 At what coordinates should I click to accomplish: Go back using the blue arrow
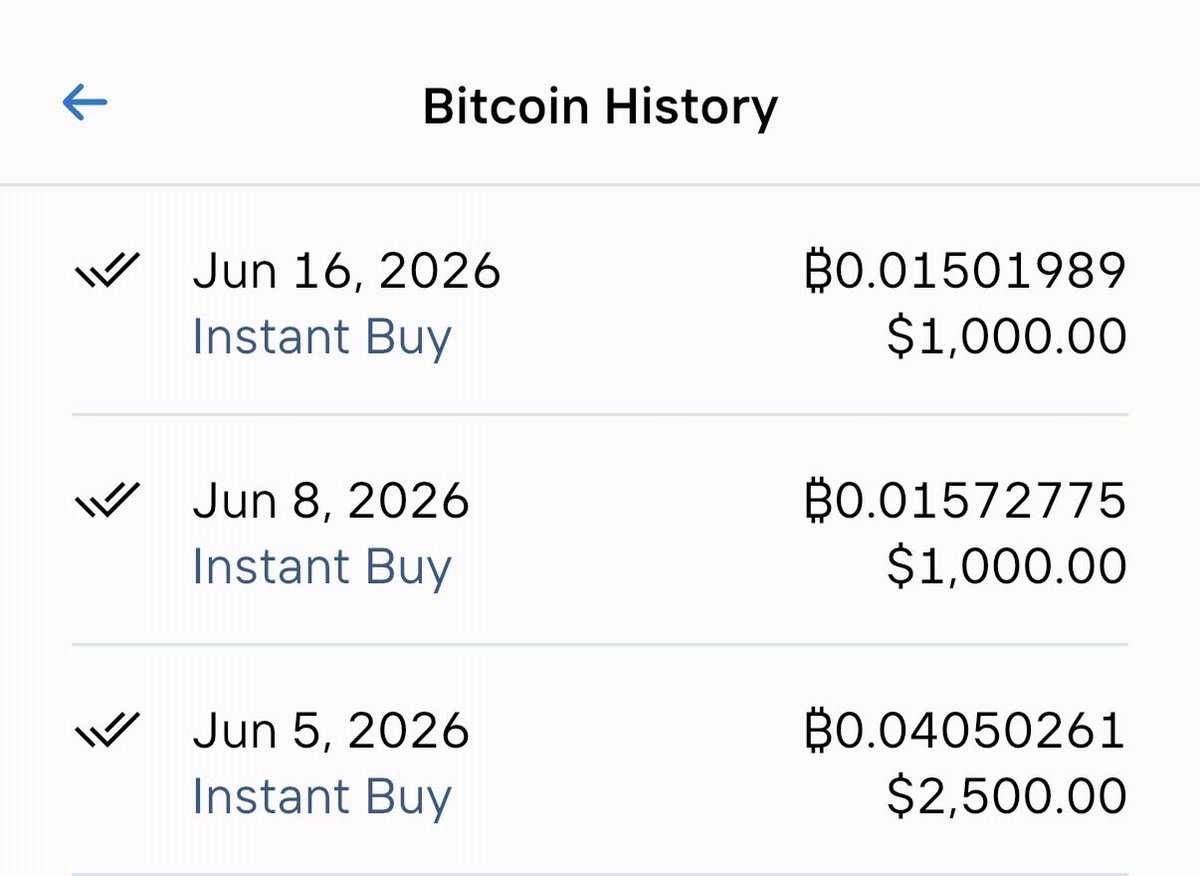pyautogui.click(x=85, y=102)
